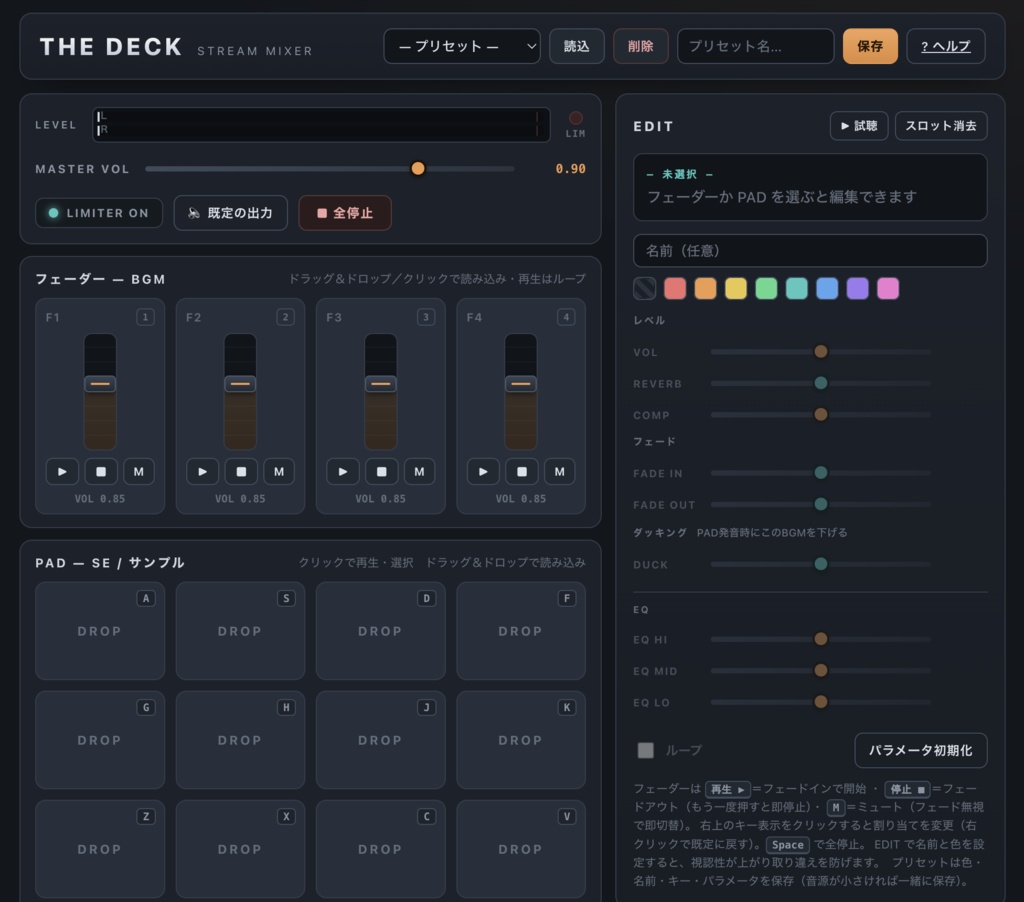Click the D key badge on pad
Viewport: 1024px width, 902px height.
(x=426, y=598)
